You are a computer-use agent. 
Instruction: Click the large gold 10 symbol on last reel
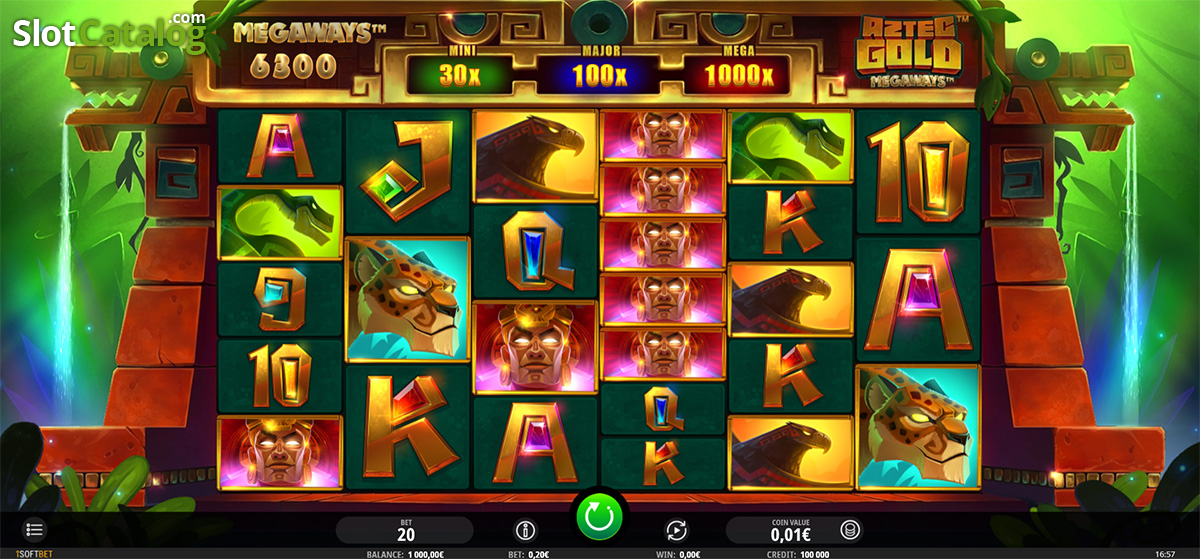point(918,172)
